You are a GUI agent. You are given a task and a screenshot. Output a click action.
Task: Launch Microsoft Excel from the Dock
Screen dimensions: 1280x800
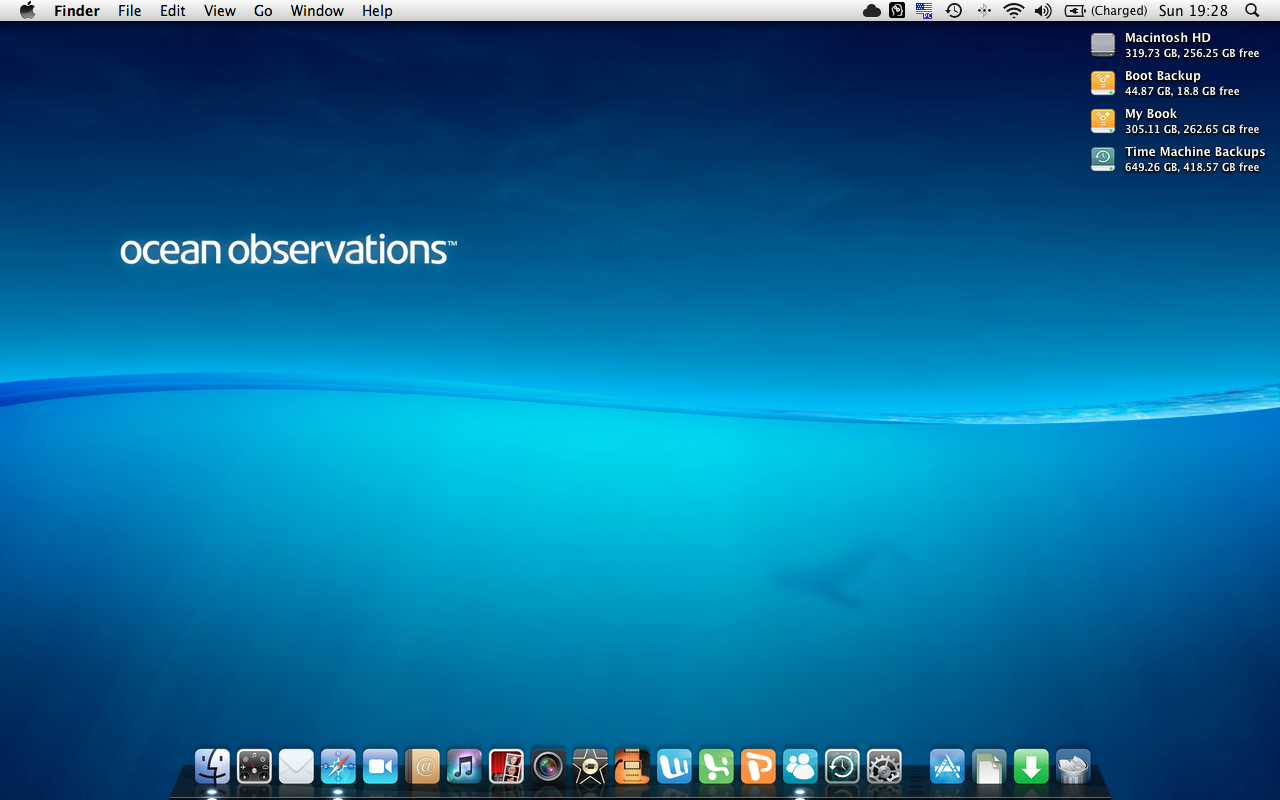(x=716, y=767)
